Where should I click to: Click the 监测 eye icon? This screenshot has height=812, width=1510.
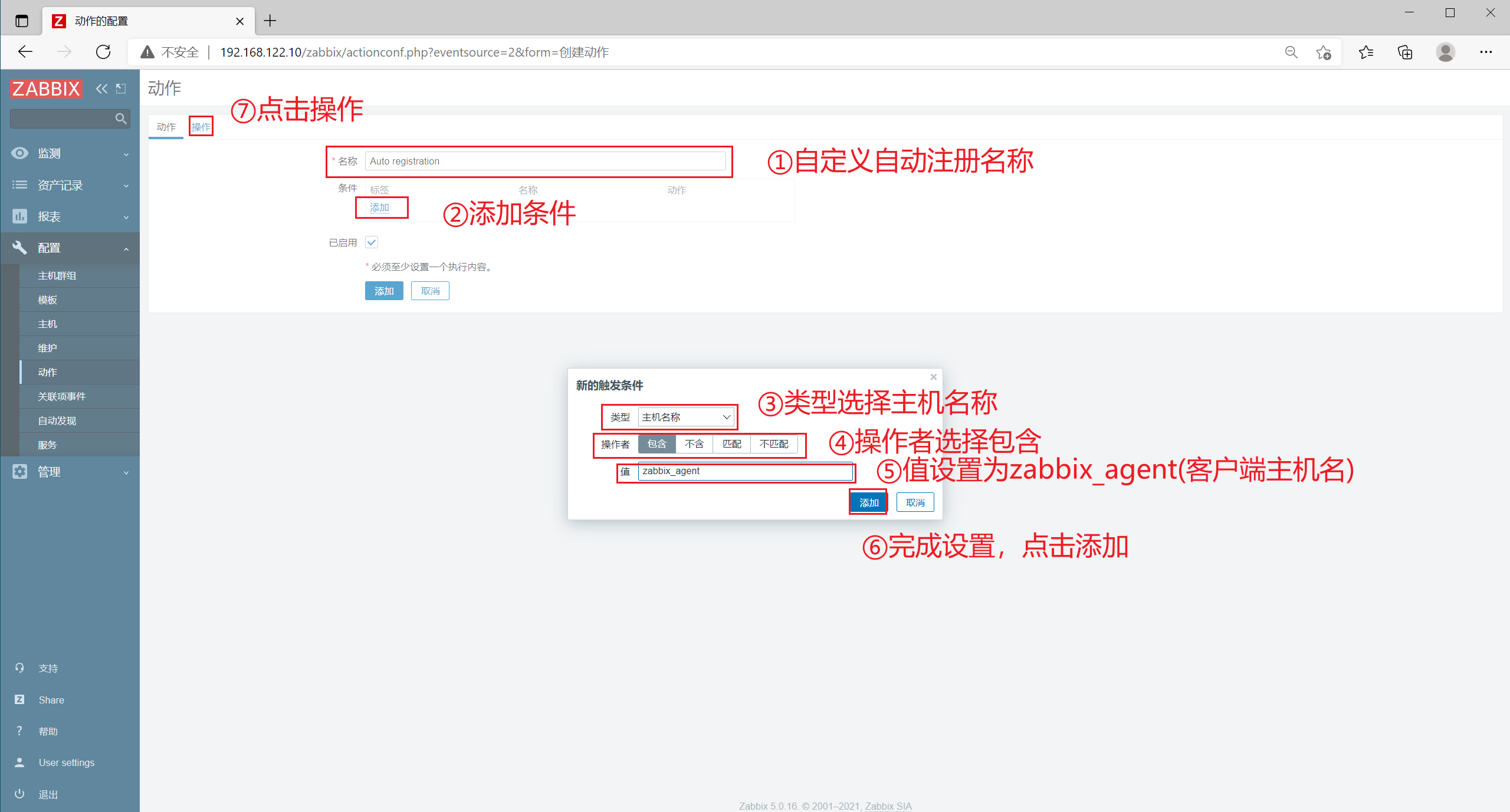(19, 153)
